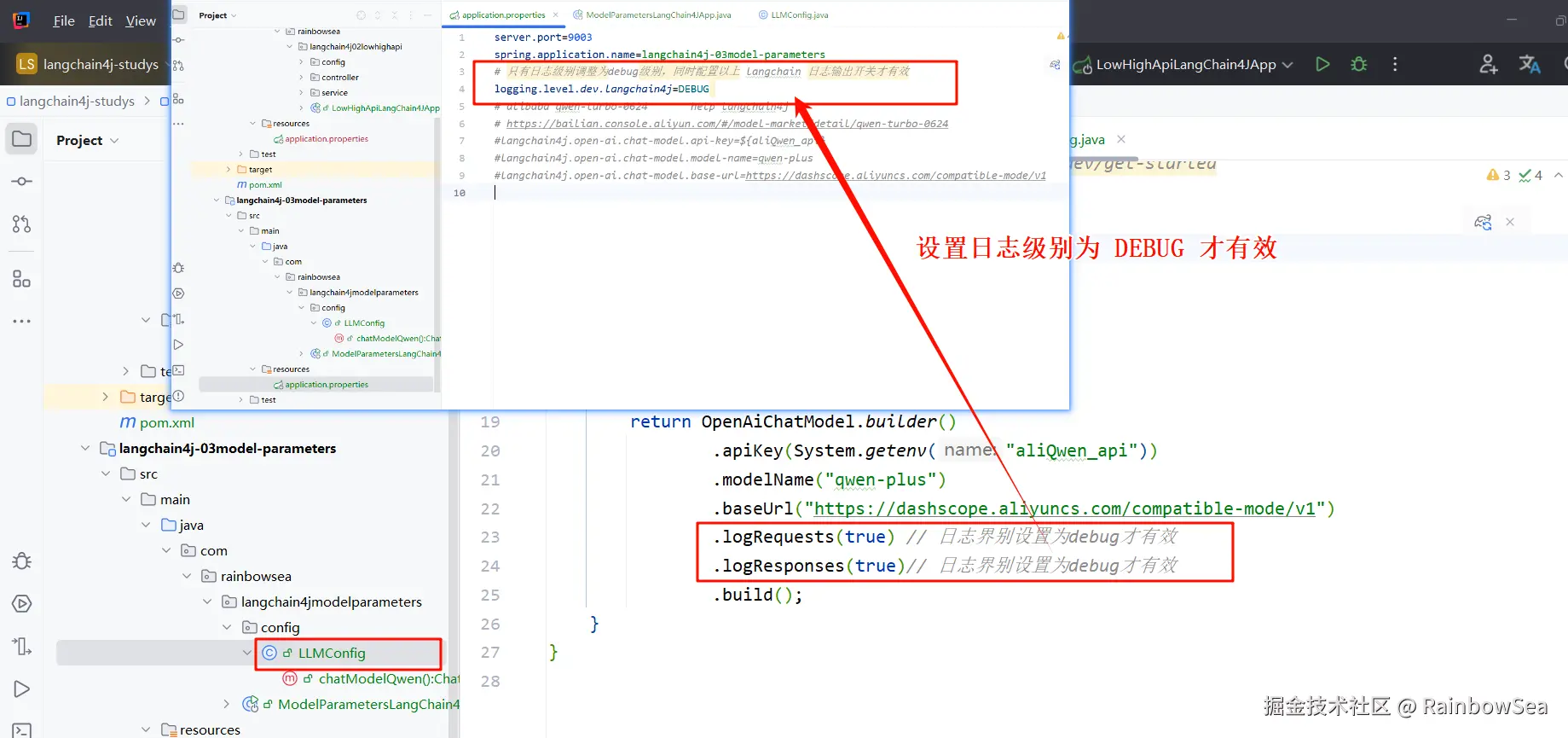The height and width of the screenshot is (738, 1568).
Task: Open more run actions vertical dots
Action: tap(1395, 64)
